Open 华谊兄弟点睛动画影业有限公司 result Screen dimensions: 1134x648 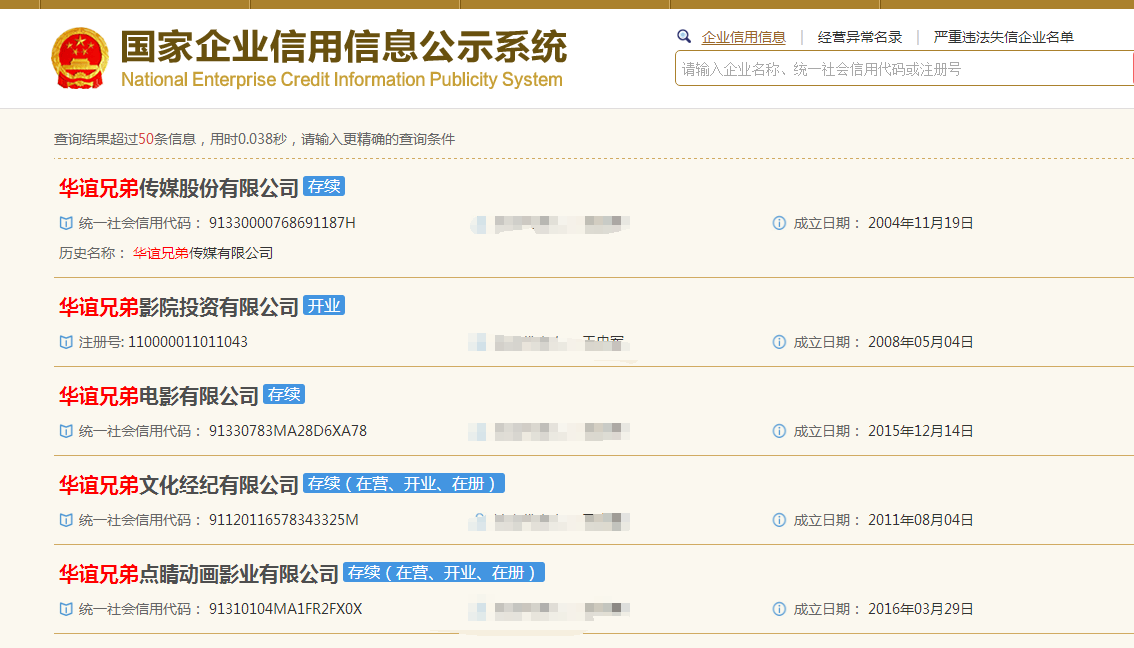198,574
